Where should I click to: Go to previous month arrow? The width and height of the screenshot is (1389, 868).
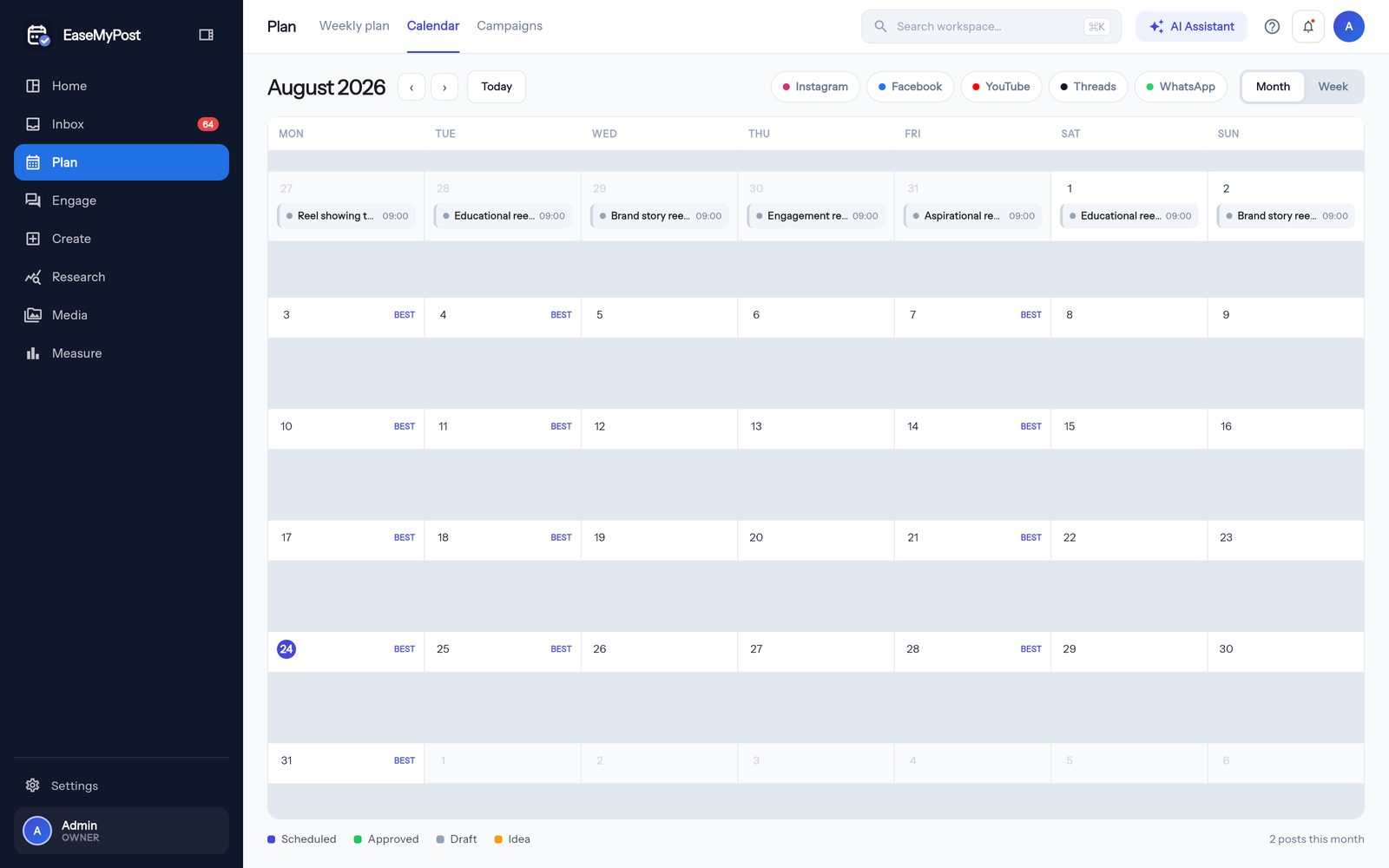tap(411, 87)
